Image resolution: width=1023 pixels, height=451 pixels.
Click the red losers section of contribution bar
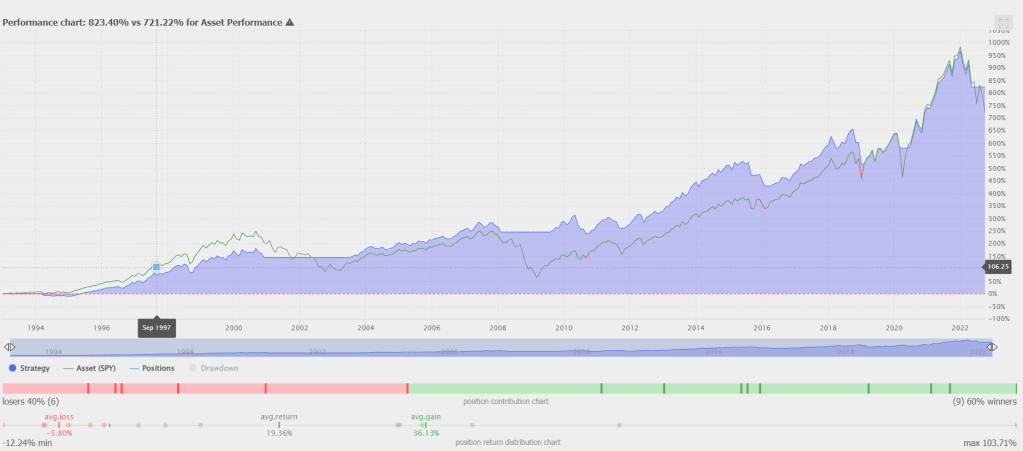pyautogui.click(x=200, y=388)
